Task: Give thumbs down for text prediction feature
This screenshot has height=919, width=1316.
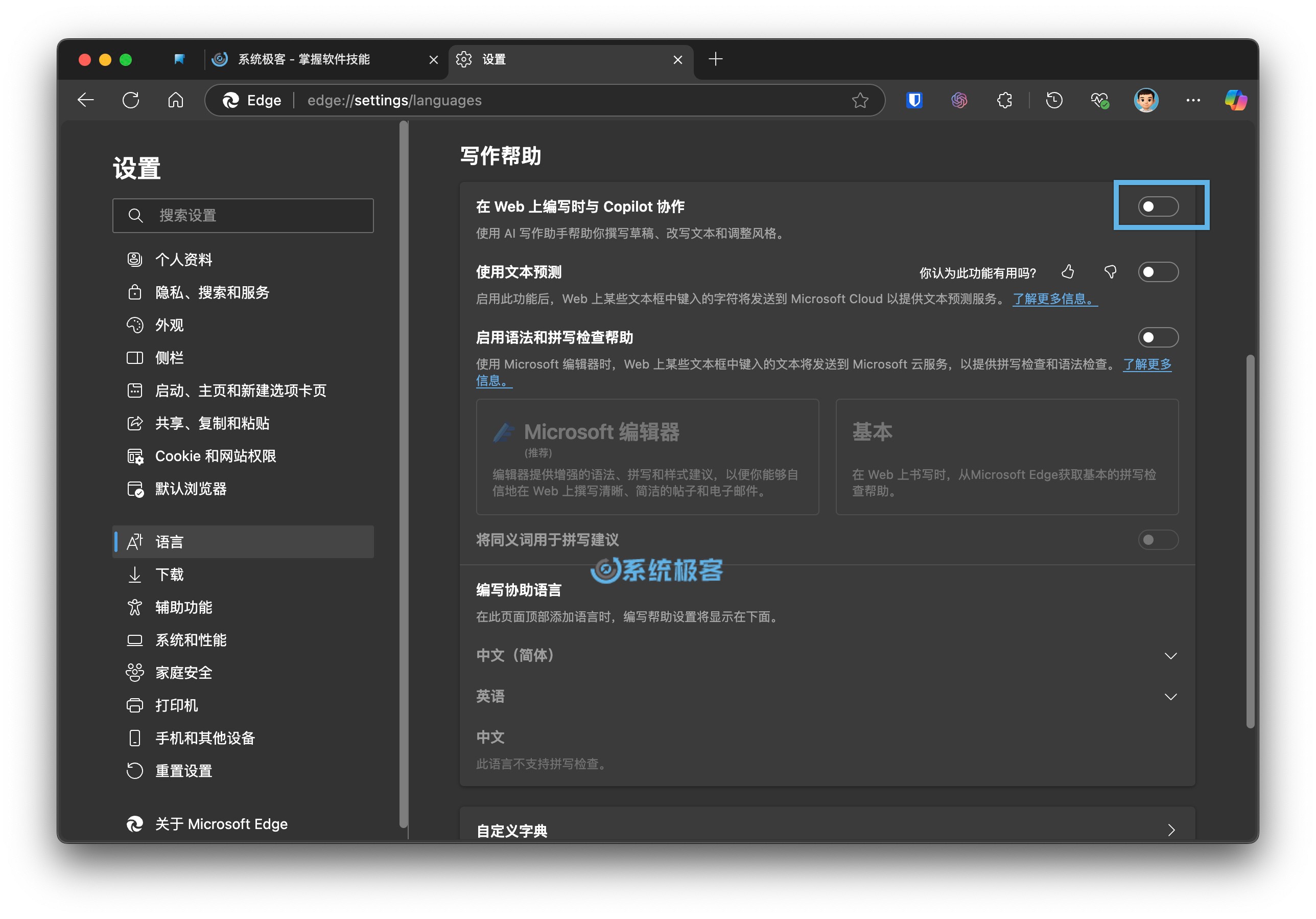Action: pyautogui.click(x=1110, y=272)
